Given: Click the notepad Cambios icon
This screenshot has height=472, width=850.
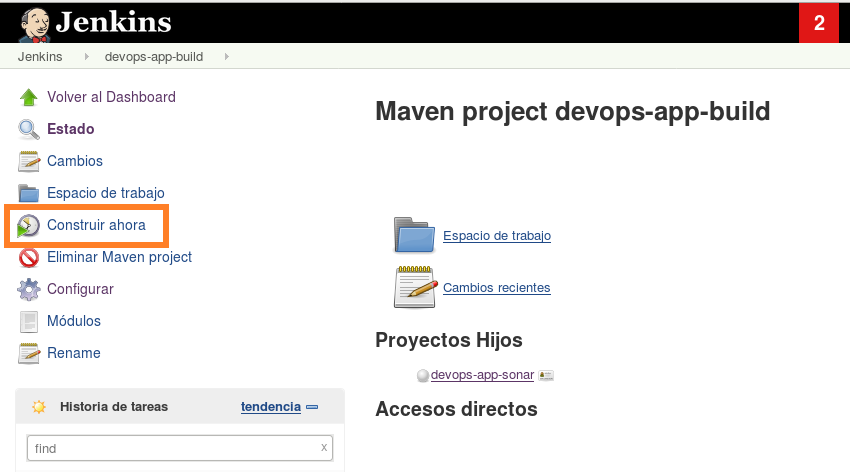Looking at the screenshot, I should coord(28,162).
